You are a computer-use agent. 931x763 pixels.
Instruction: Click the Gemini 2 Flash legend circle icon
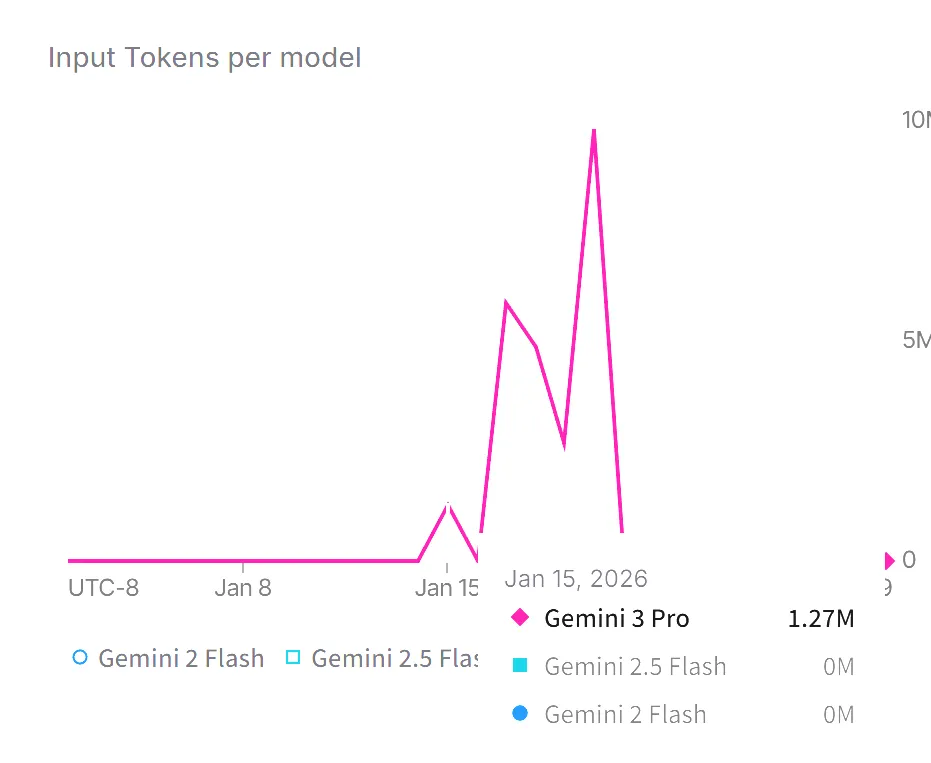(81, 658)
